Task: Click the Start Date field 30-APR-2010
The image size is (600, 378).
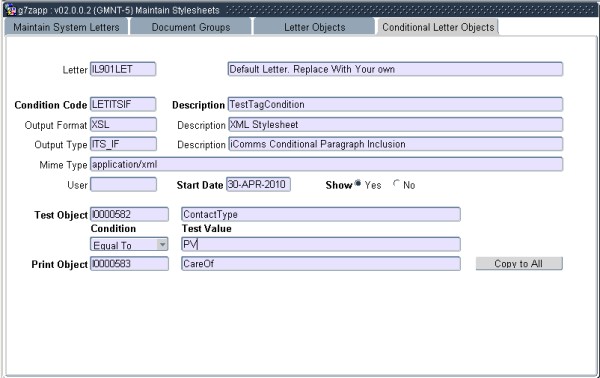Action: [x=258, y=184]
